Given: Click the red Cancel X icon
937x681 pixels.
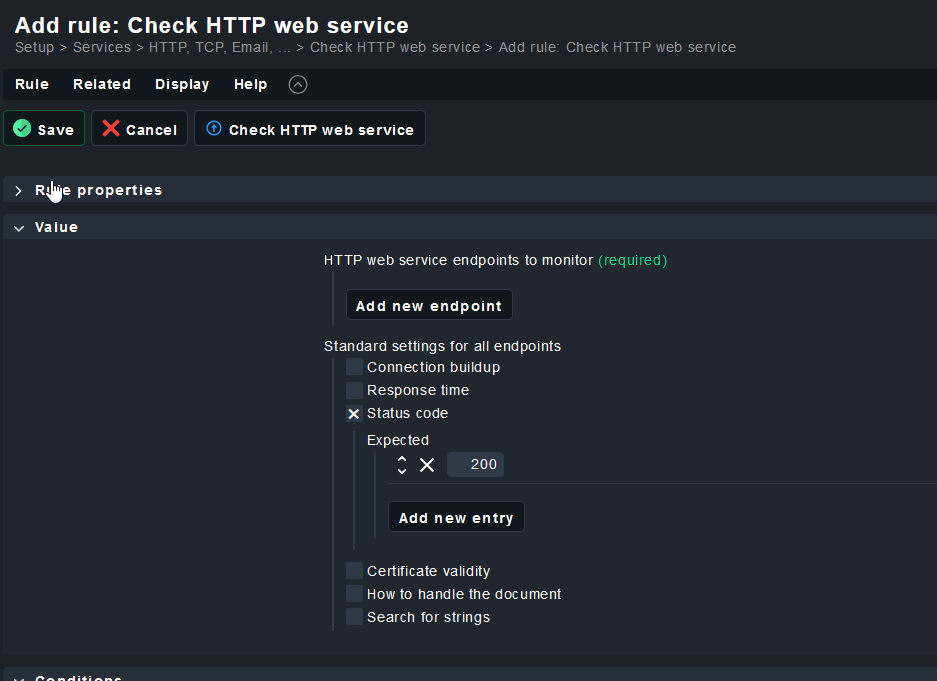Looking at the screenshot, I should 111,129.
